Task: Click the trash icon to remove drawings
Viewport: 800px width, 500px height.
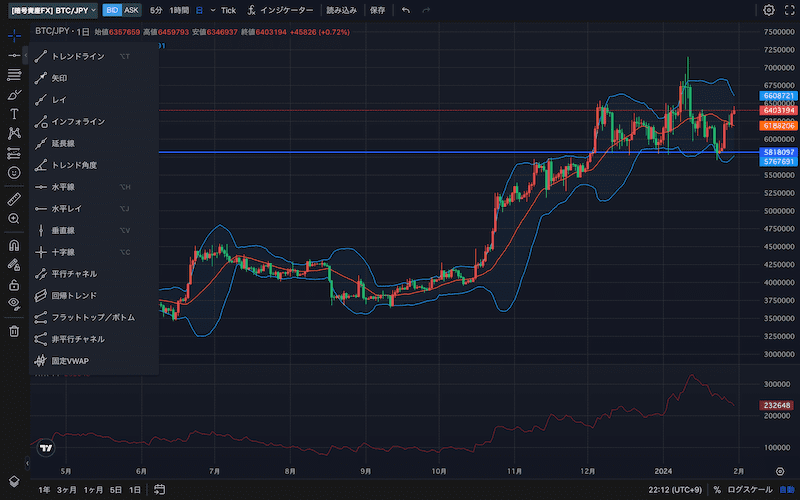Action: 14,331
